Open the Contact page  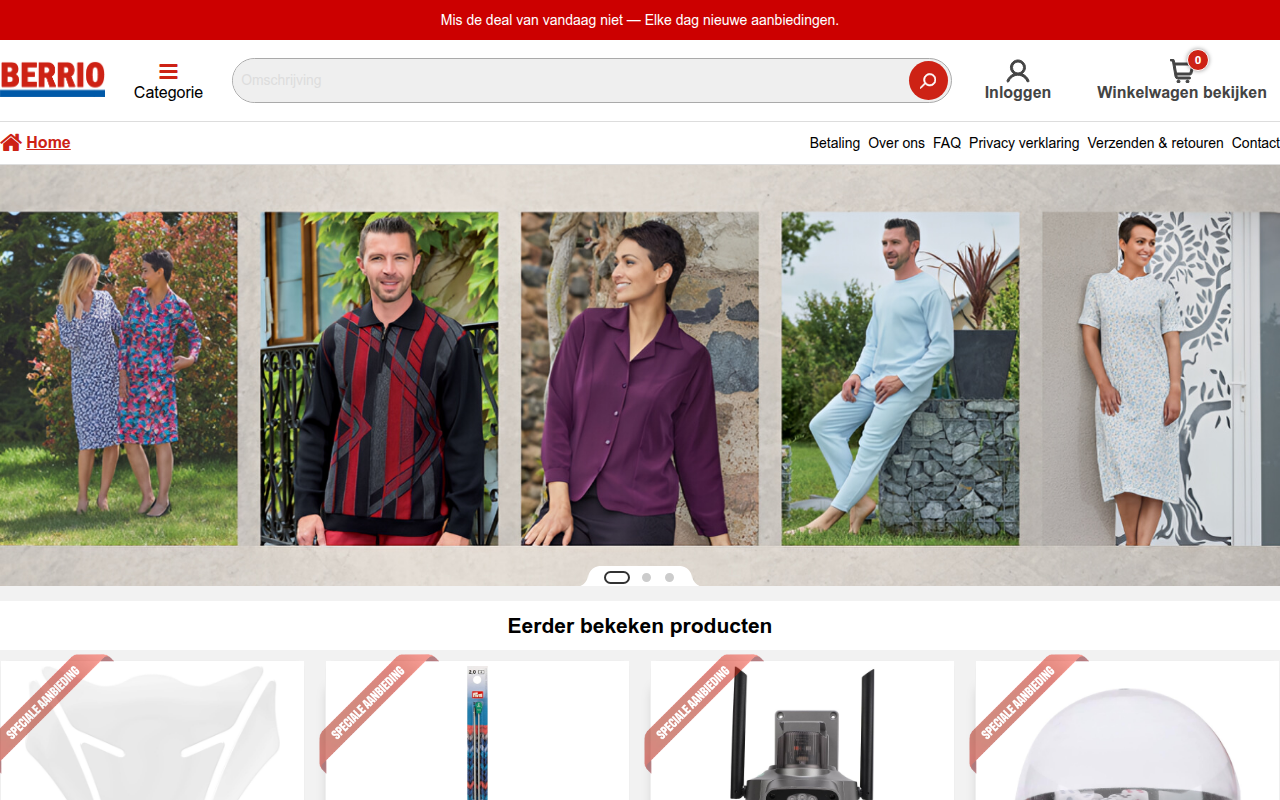(x=1256, y=143)
